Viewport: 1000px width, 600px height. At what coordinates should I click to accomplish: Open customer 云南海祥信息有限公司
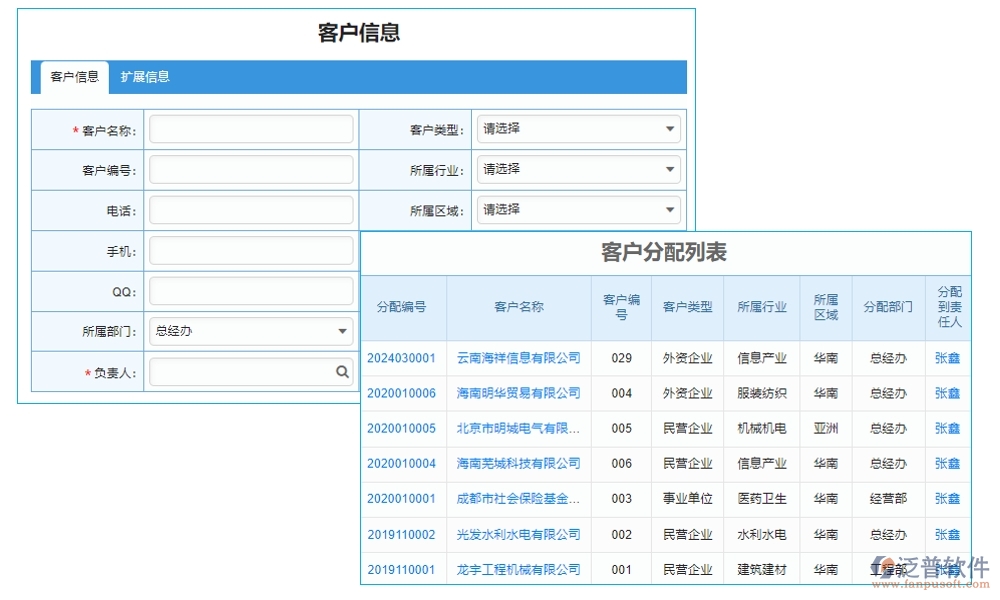(517, 358)
